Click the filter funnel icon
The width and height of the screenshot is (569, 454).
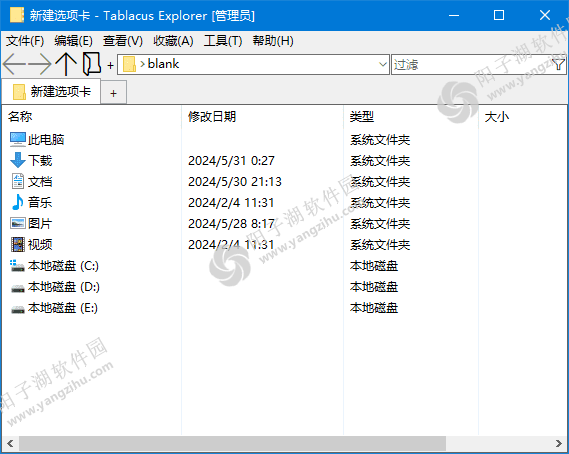pyautogui.click(x=558, y=65)
